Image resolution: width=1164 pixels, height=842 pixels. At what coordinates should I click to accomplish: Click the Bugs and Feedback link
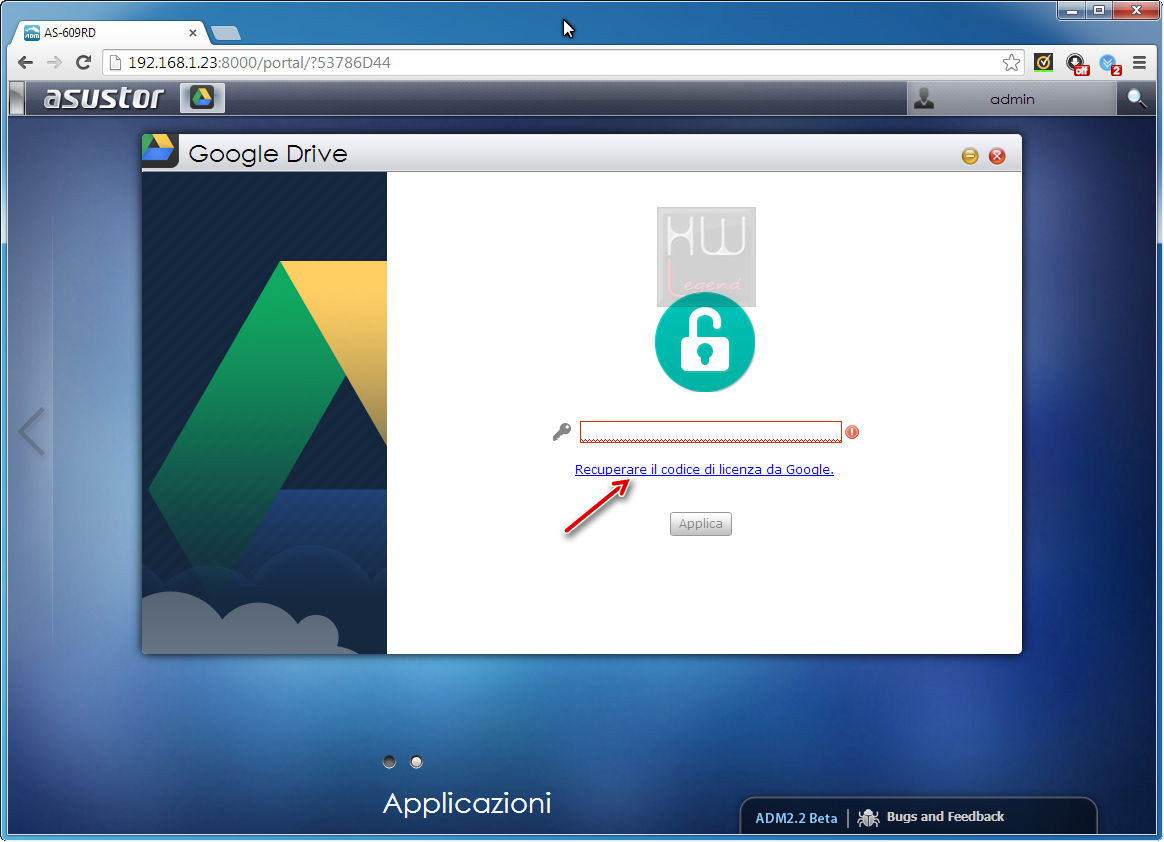coord(945,817)
